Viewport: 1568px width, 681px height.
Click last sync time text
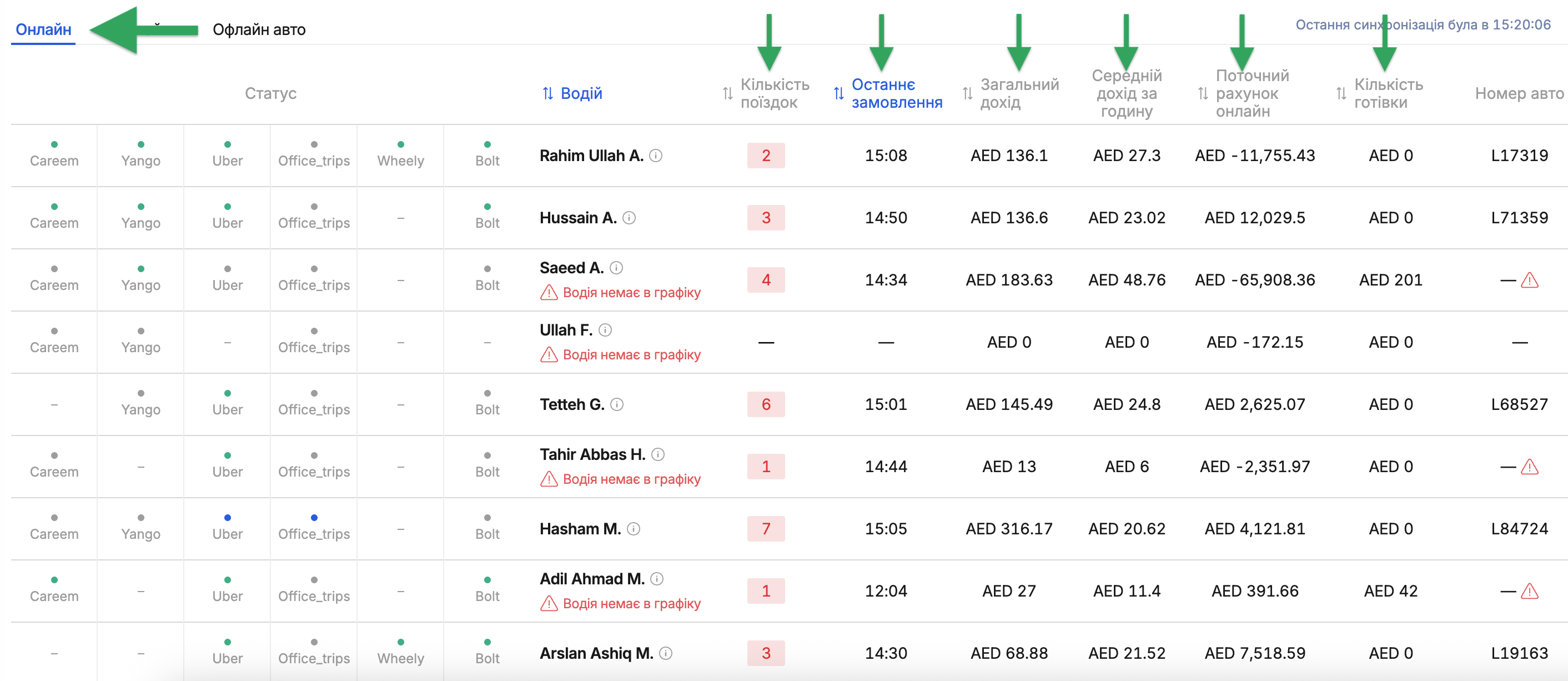pos(1423,25)
